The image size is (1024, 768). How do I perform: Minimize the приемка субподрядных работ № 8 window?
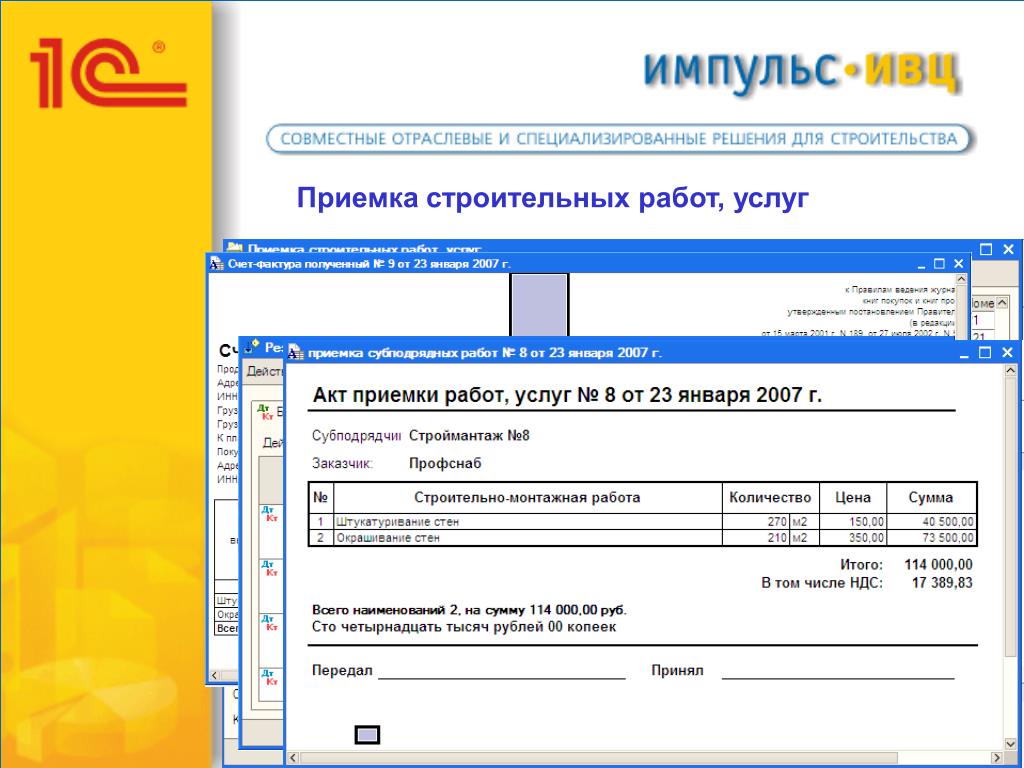coord(964,353)
